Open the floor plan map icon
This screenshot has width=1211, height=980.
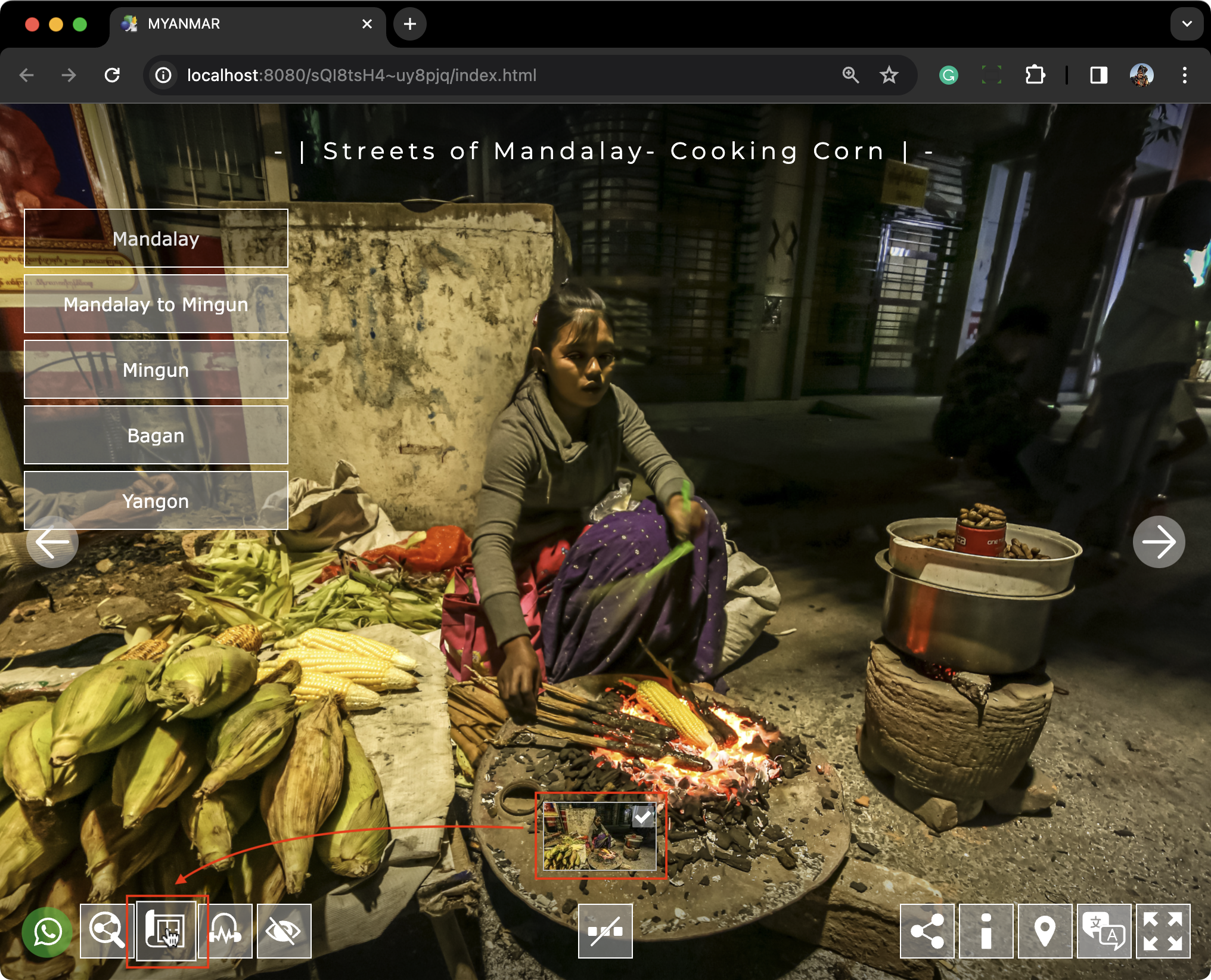click(x=166, y=931)
